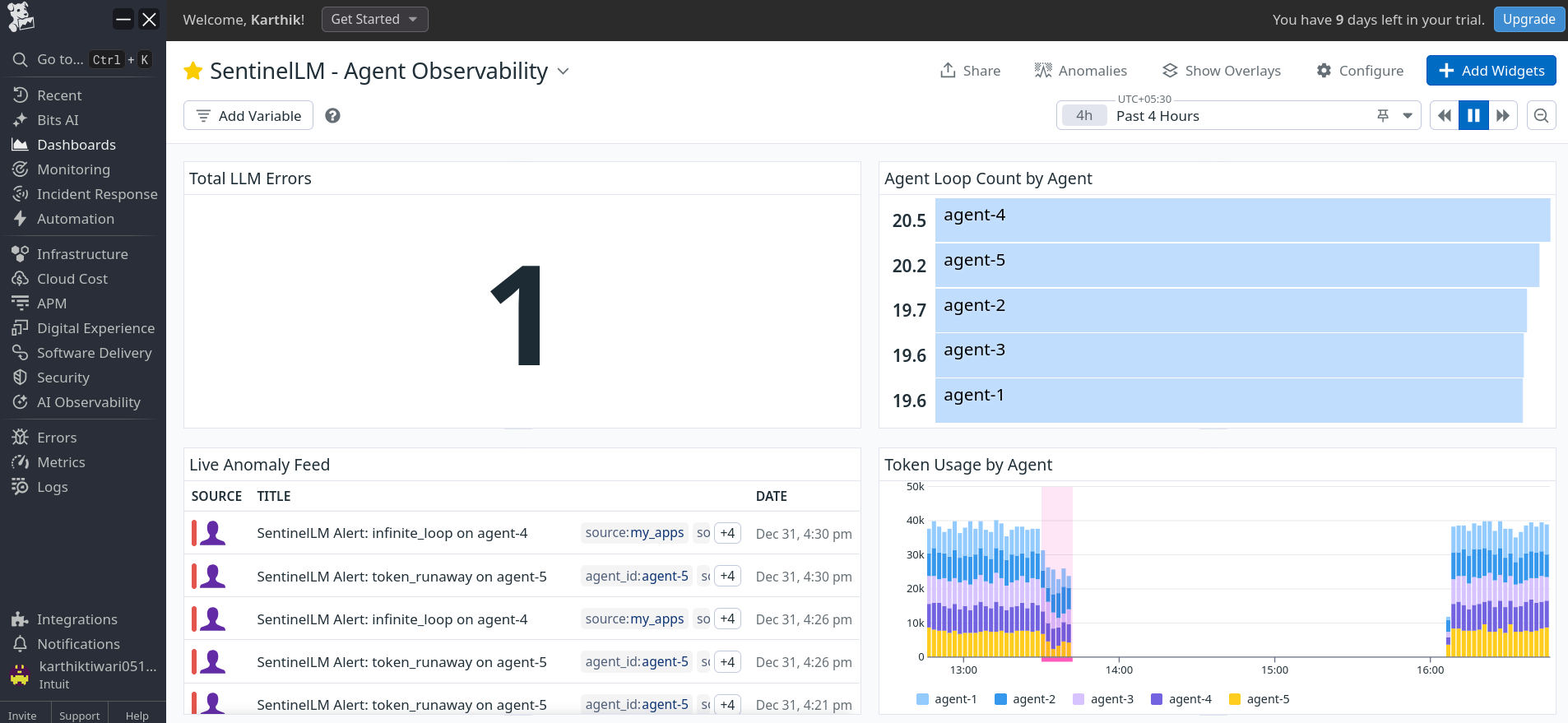Open Monitoring menu item
This screenshot has width=1568, height=723.
coord(73,169)
